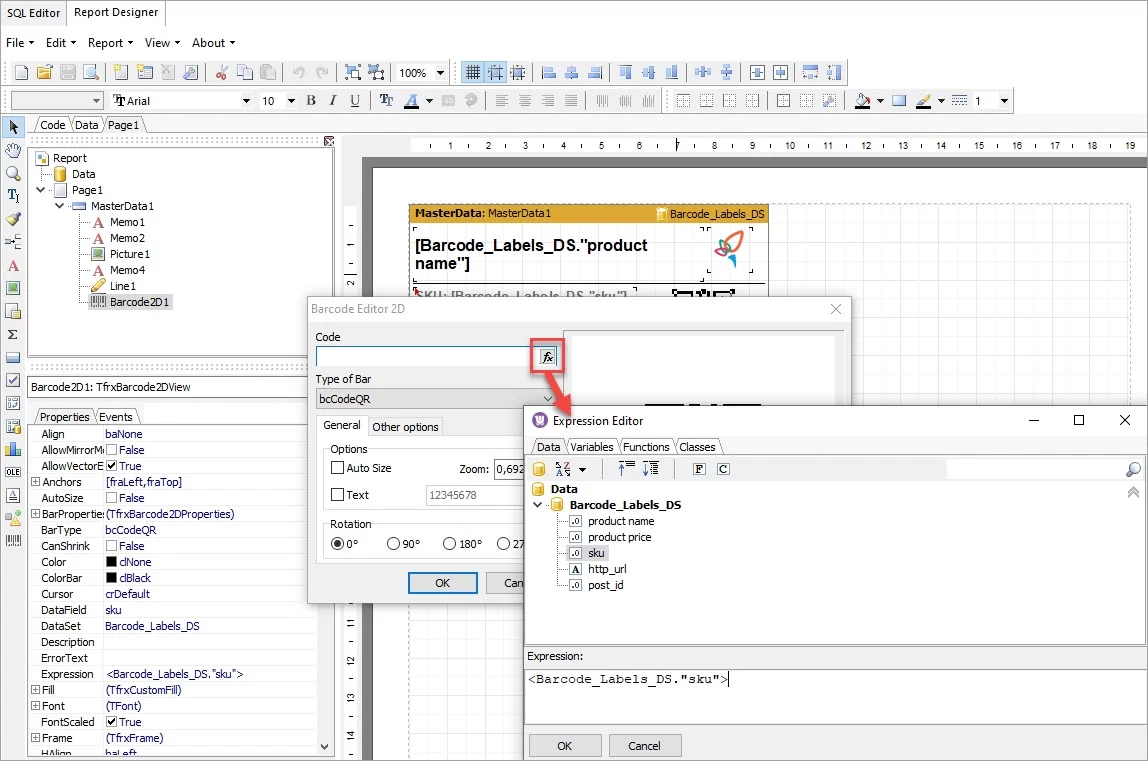Click the fx expression button beside Code
Viewport: 1148px width, 761px height.
point(547,357)
